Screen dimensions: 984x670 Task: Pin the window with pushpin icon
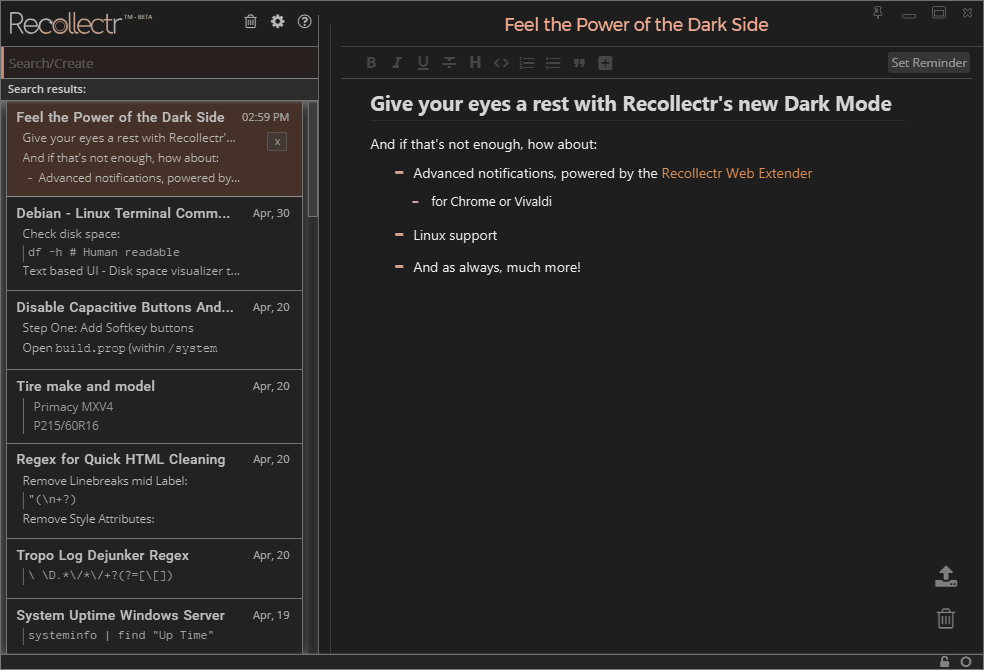tap(878, 13)
